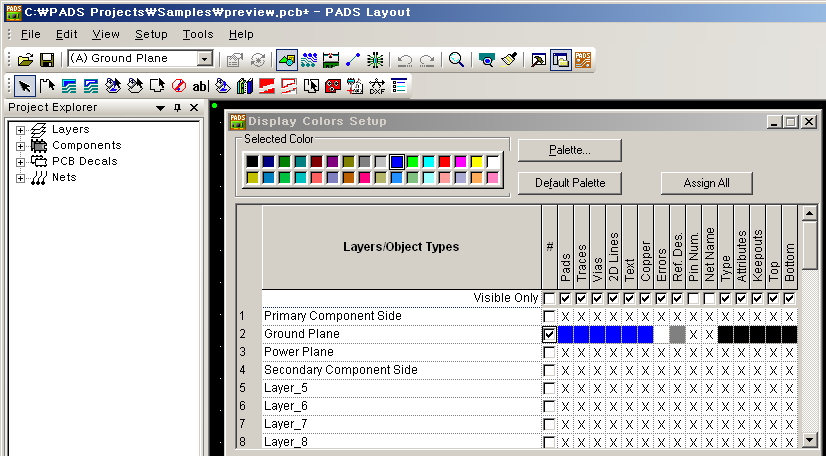Open the File menu
The height and width of the screenshot is (456, 826).
[x=31, y=34]
